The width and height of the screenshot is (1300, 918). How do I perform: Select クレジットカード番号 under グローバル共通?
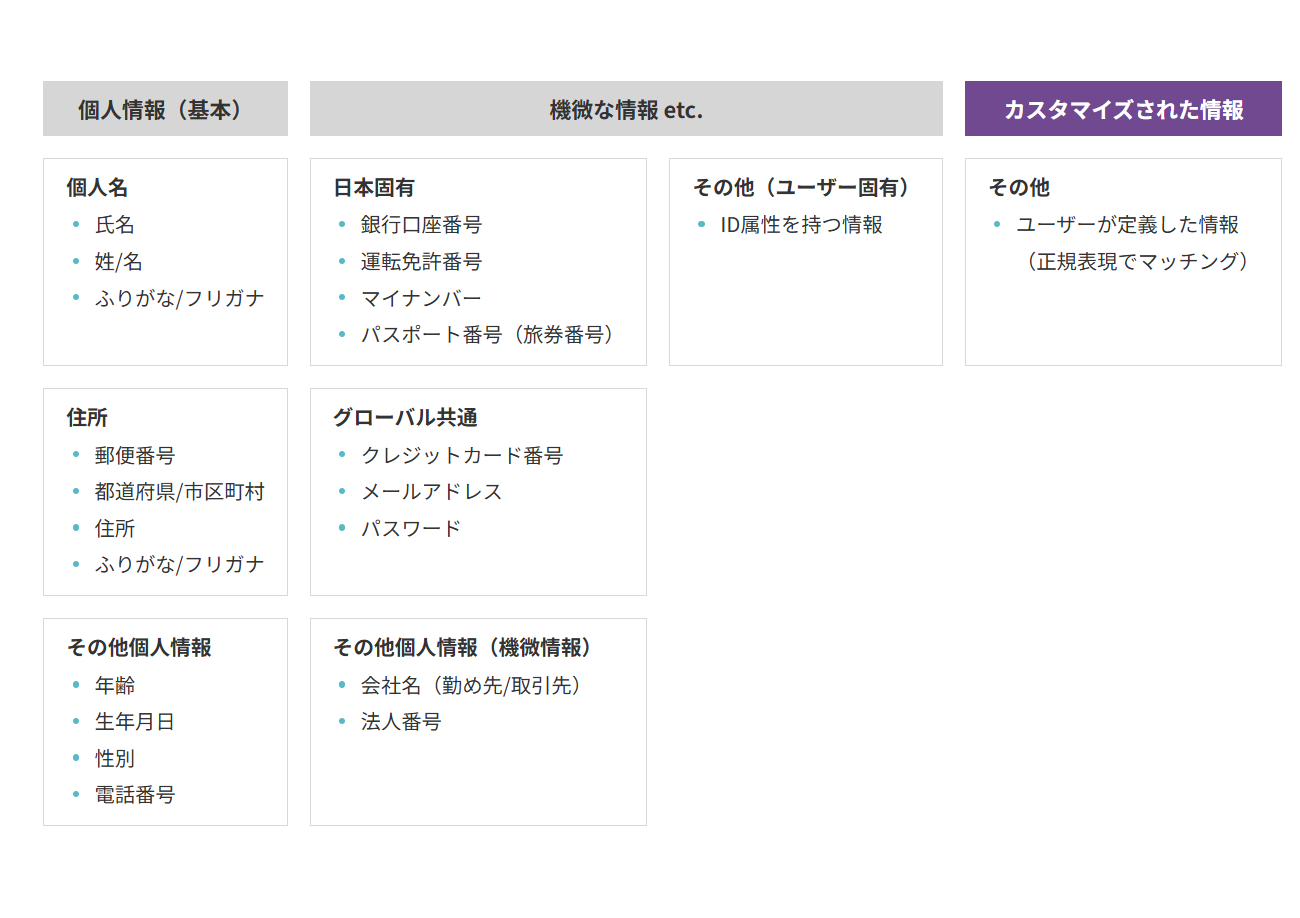click(462, 455)
